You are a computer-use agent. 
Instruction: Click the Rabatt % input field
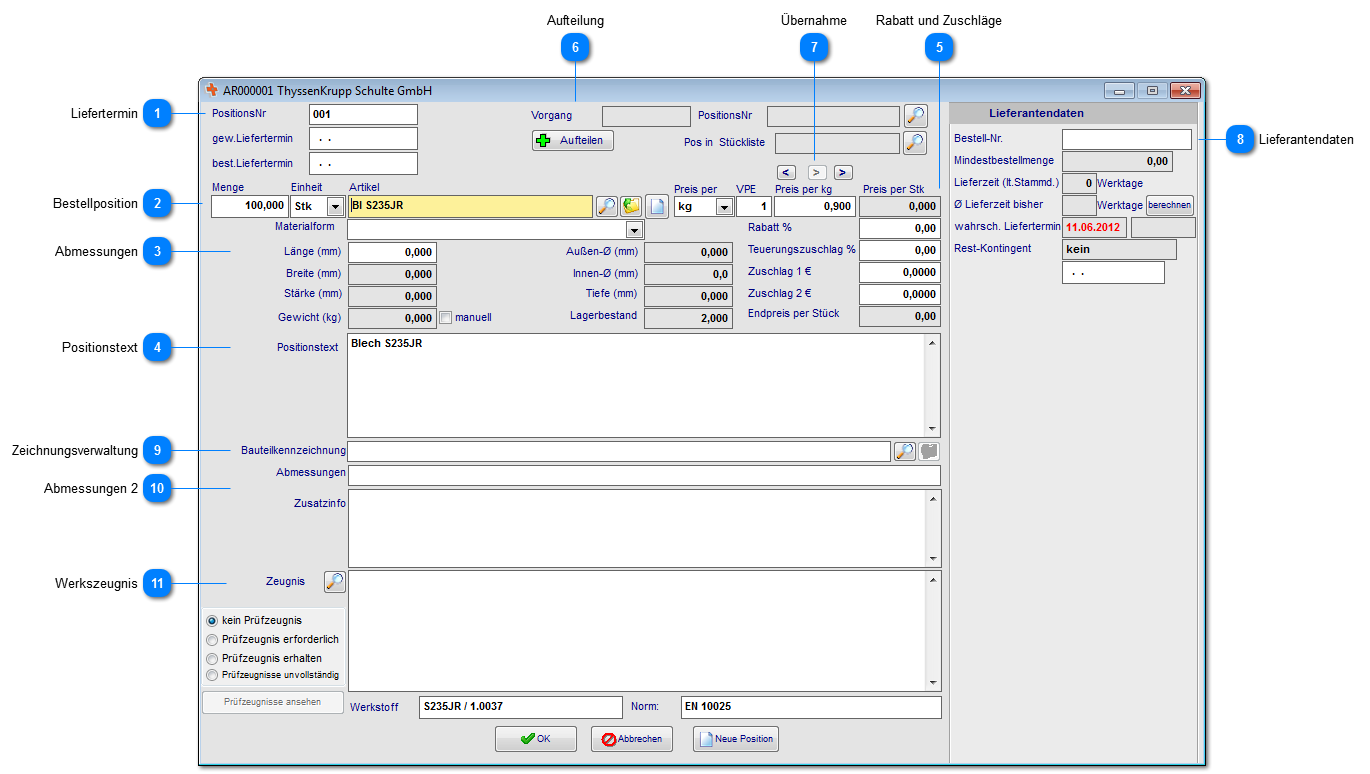(x=900, y=229)
